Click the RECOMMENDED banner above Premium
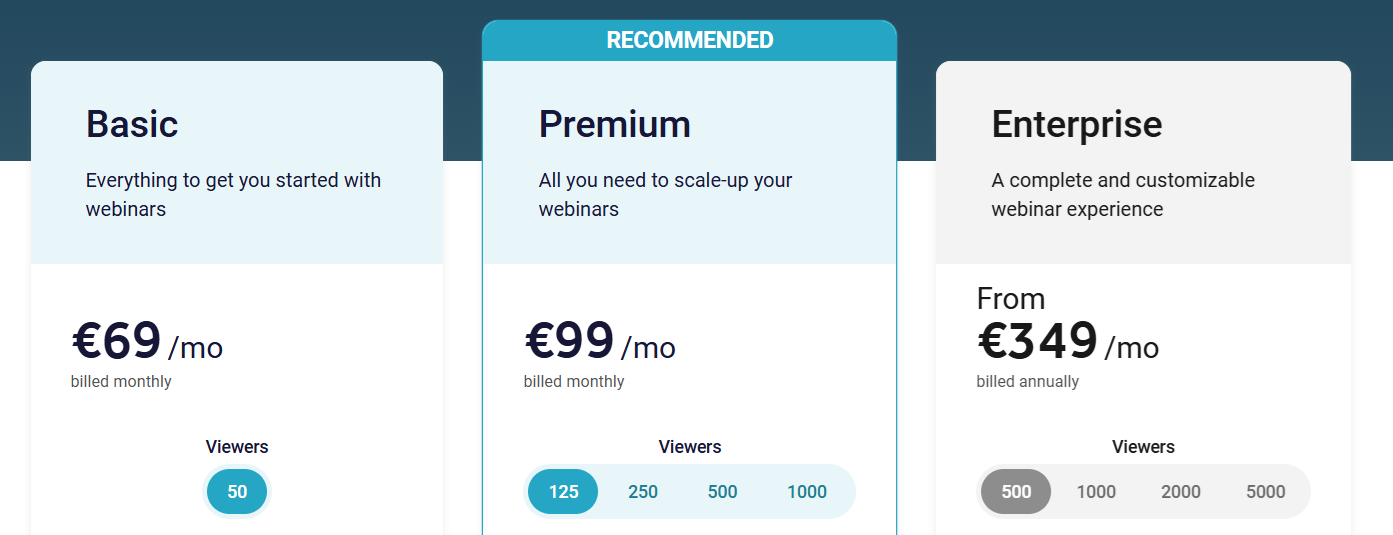 (689, 41)
